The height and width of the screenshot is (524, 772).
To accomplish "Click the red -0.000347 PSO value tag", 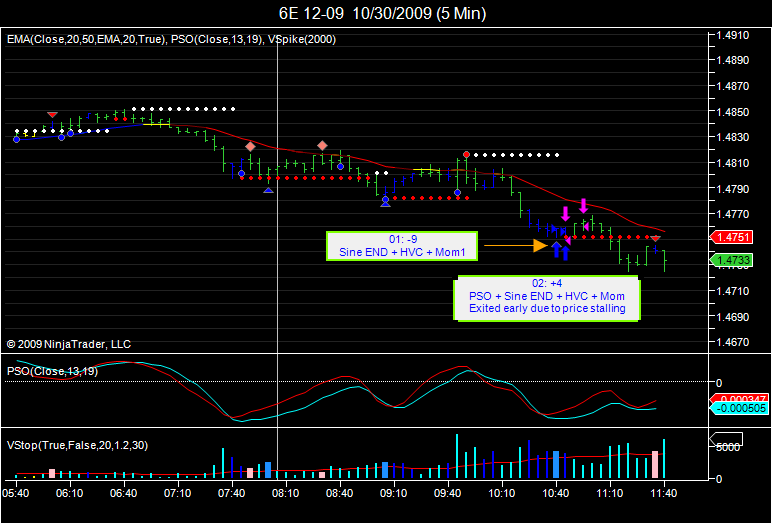I will coord(742,398).
